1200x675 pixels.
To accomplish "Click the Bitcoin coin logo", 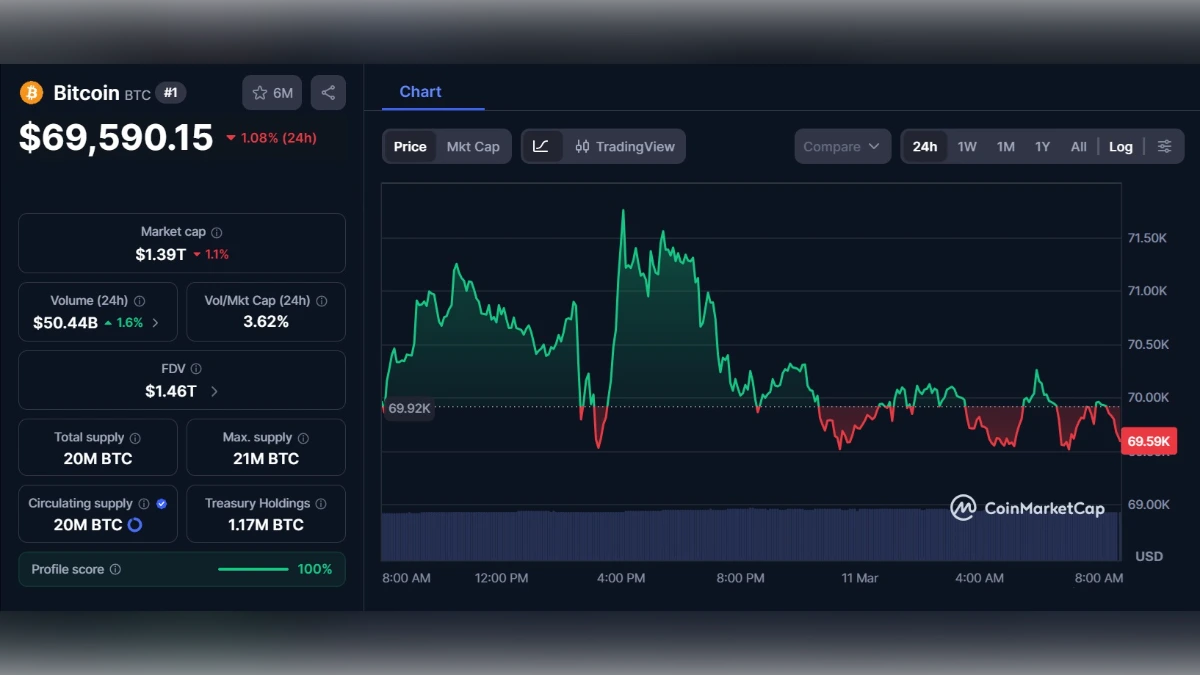I will 31,92.
